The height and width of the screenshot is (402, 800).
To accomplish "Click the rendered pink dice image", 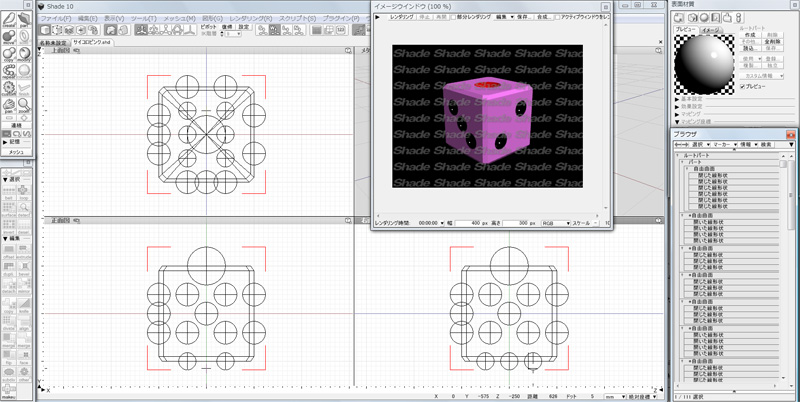I will point(487,116).
